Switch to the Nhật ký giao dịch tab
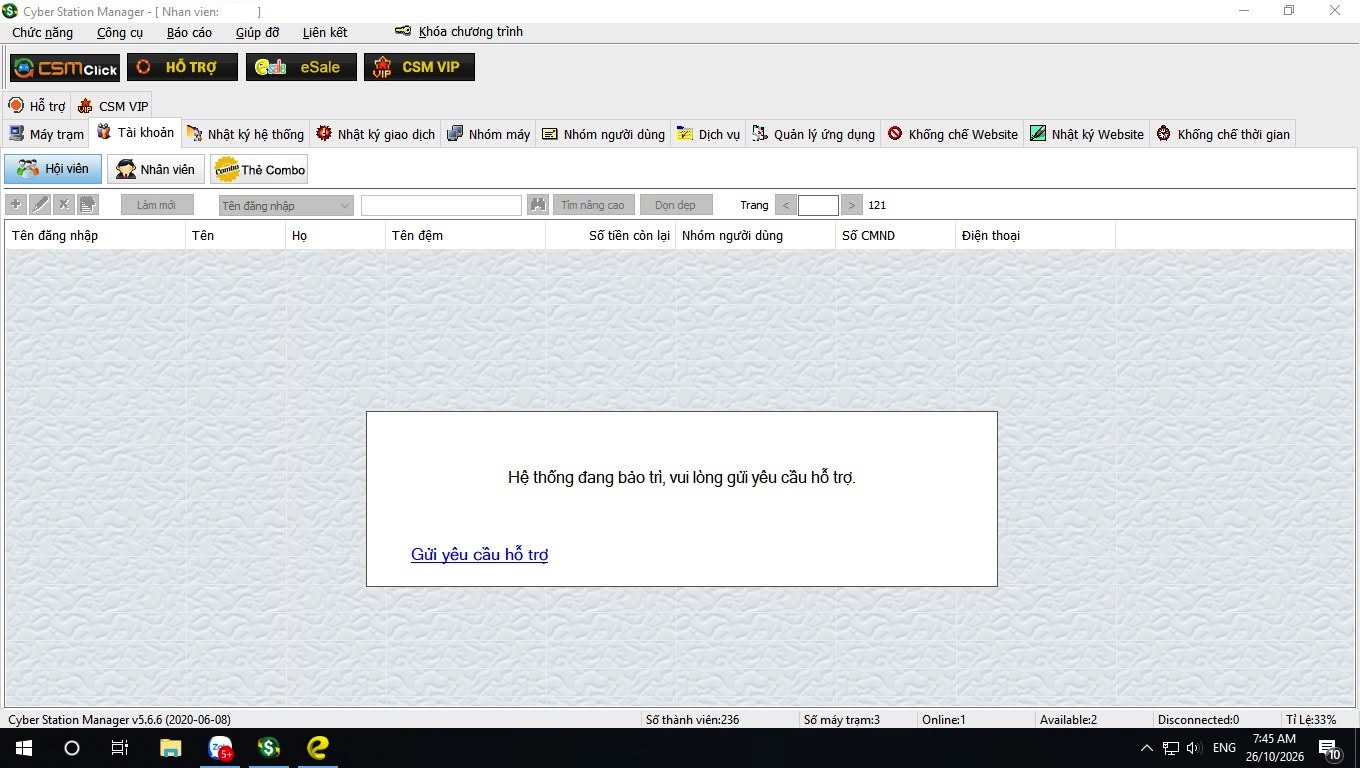The width and height of the screenshot is (1360, 768). coord(376,134)
